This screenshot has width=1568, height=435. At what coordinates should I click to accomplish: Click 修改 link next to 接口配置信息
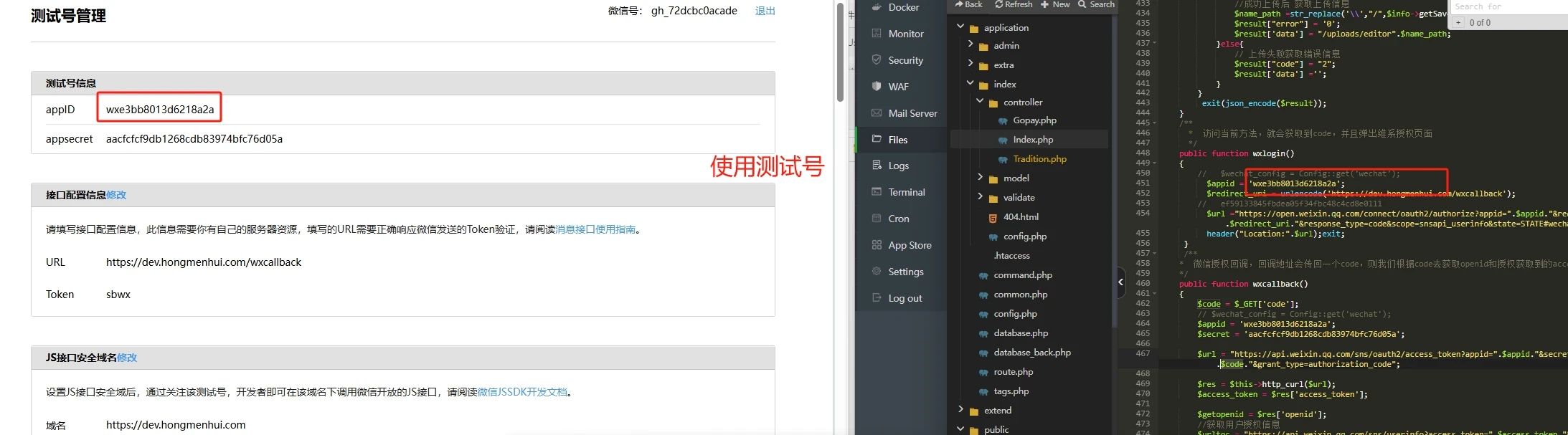click(116, 195)
